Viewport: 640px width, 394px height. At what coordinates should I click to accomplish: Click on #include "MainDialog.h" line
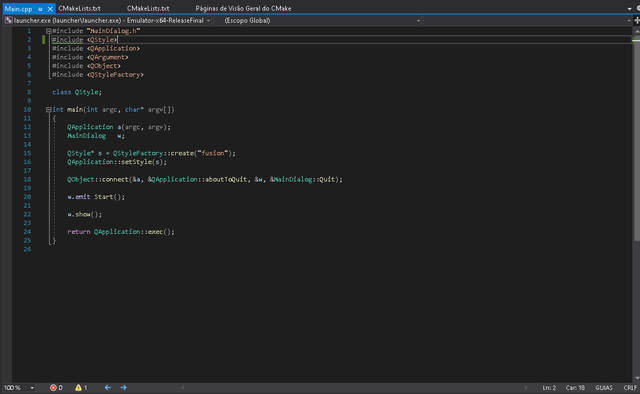pyautogui.click(x=96, y=31)
